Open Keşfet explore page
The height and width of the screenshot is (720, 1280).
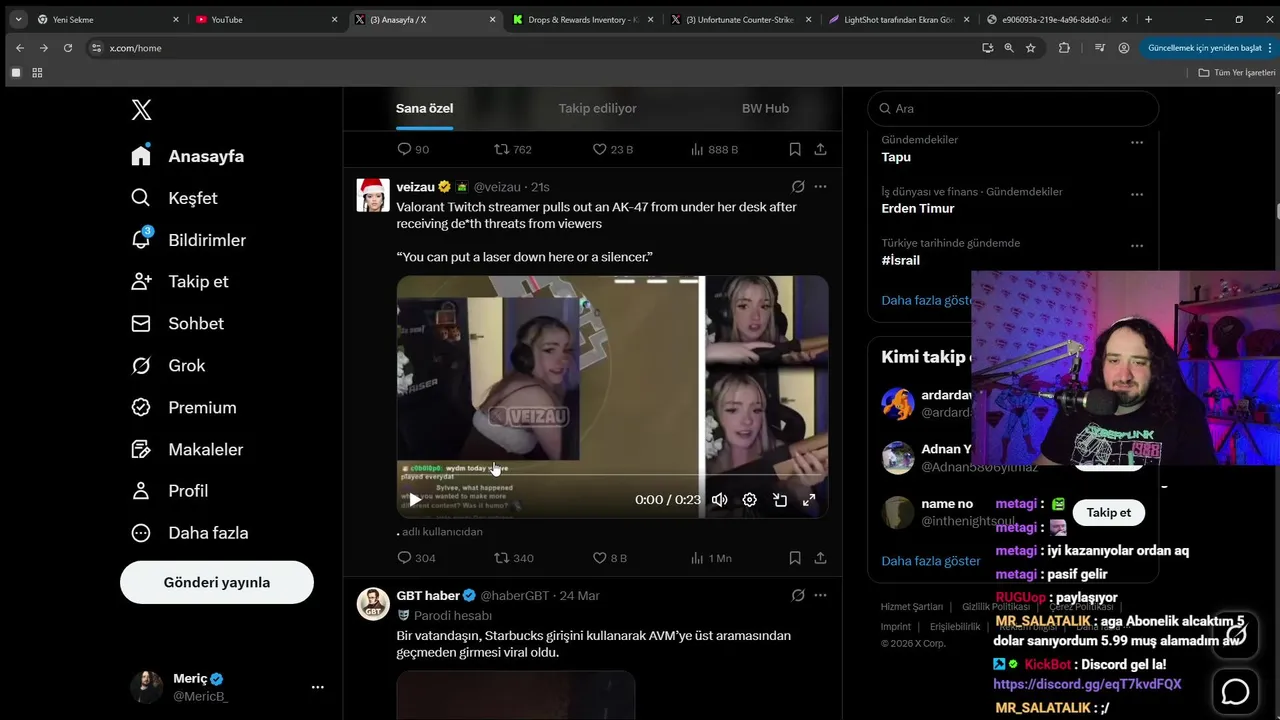[x=175, y=198]
